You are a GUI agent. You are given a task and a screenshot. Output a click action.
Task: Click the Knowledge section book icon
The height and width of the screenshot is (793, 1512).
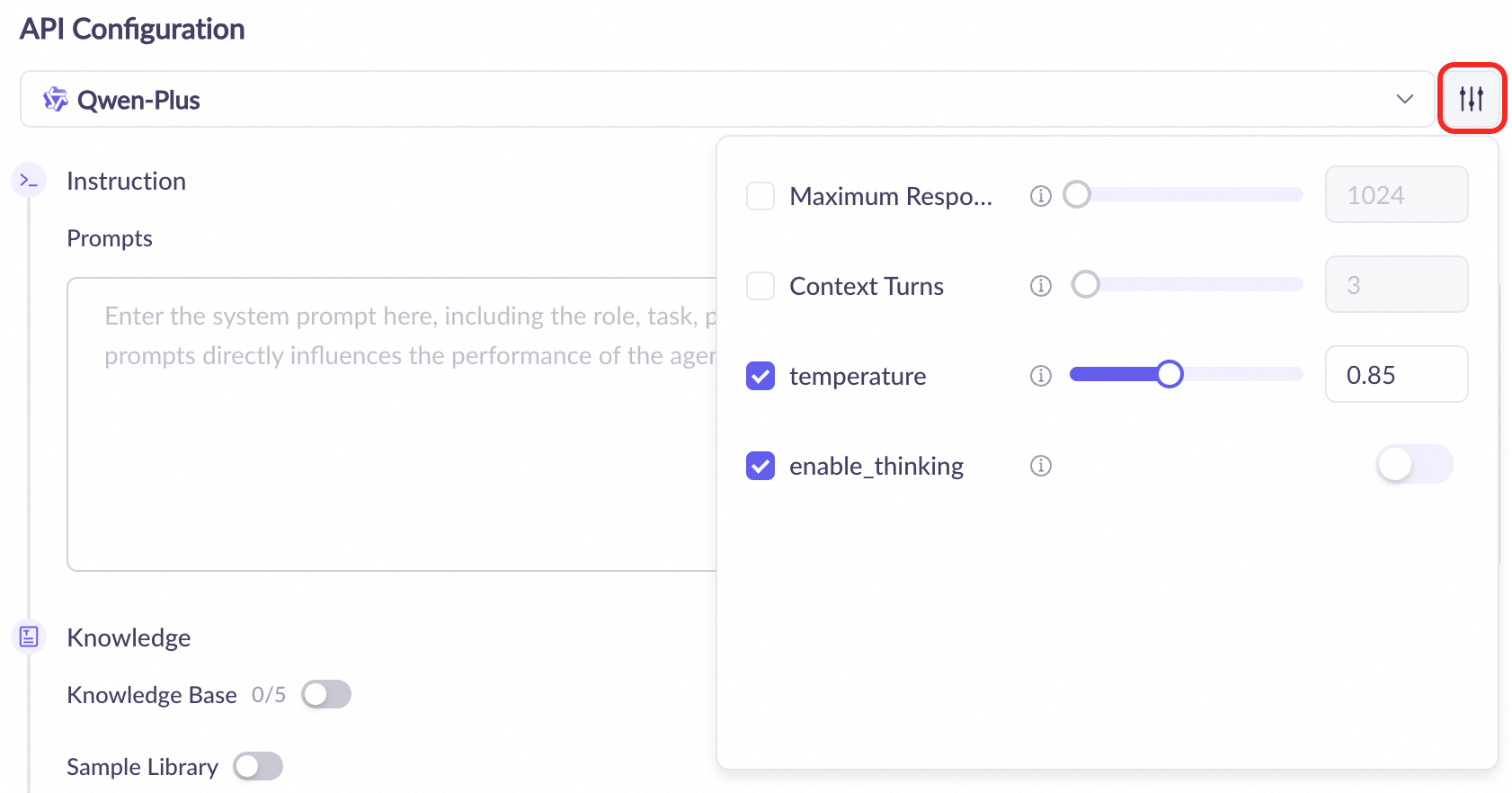coord(29,637)
